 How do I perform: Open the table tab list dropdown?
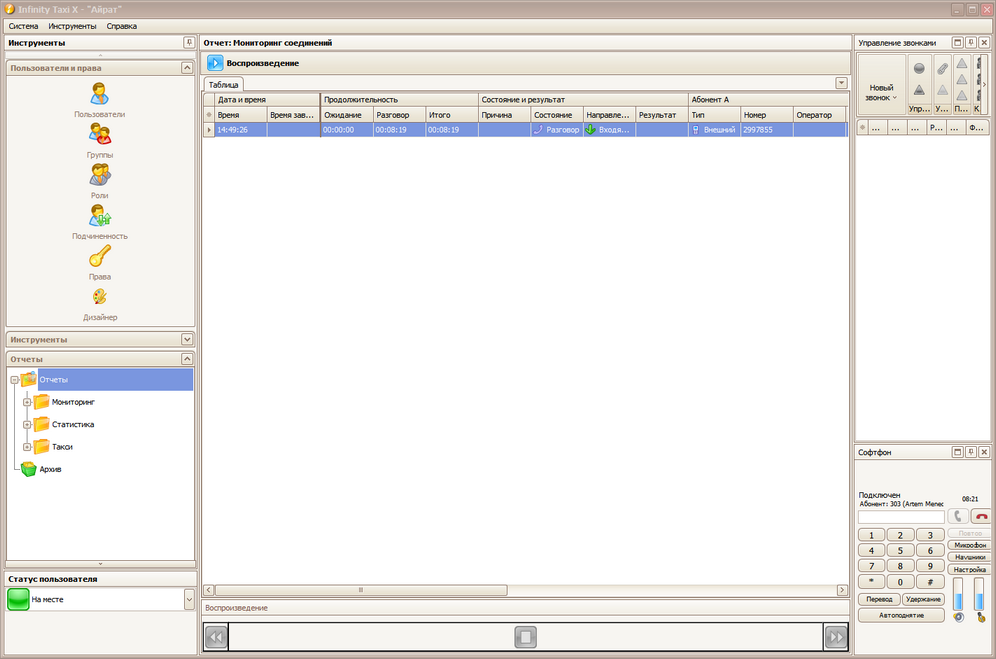pos(841,83)
